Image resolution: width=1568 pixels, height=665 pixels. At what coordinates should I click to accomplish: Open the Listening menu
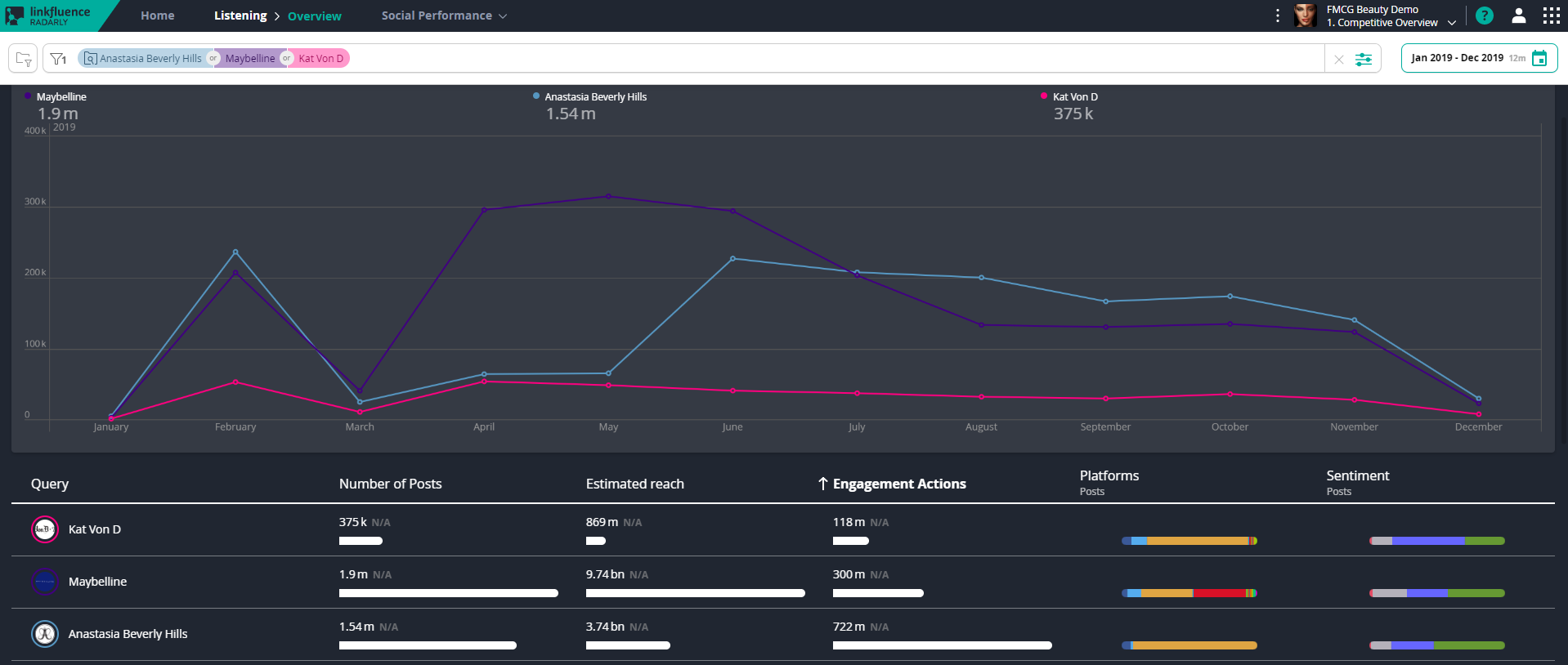tap(240, 16)
